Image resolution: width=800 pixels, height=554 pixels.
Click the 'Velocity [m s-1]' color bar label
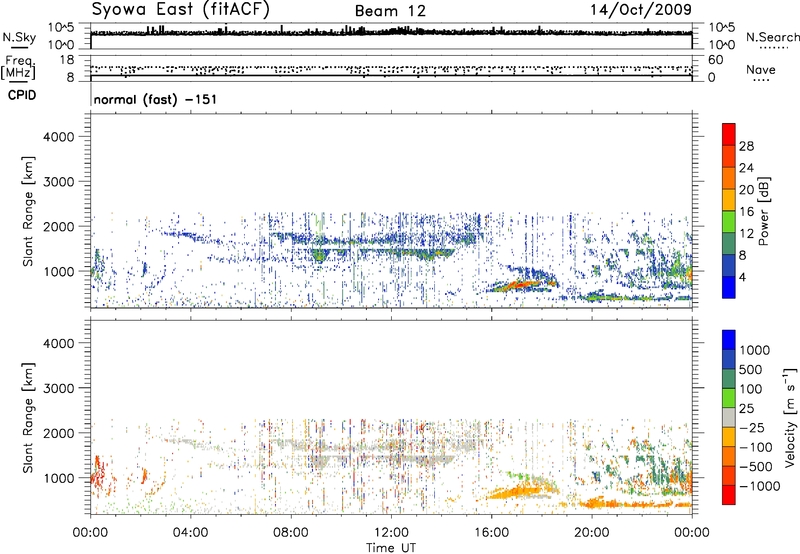pyautogui.click(x=790, y=417)
